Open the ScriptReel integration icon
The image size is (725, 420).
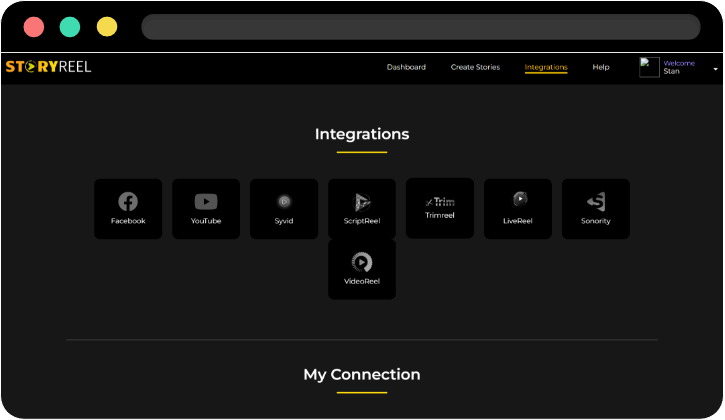pos(362,202)
